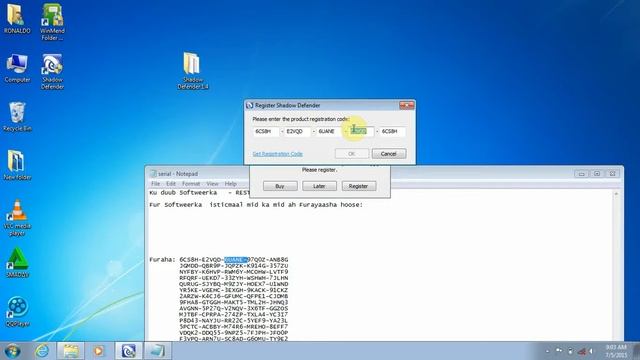640x360 pixels.
Task: Click the serial line starting with MJTBF
Action: click(x=233, y=315)
